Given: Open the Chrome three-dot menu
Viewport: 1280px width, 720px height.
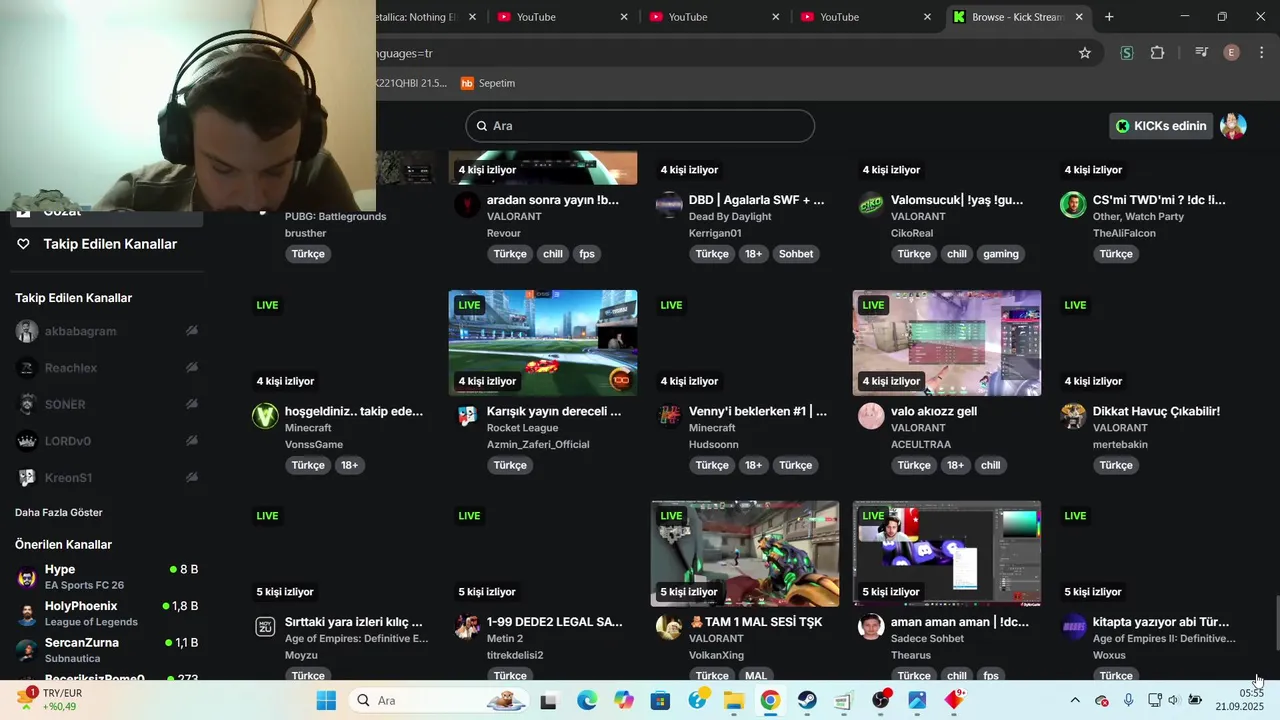Looking at the screenshot, I should pos(1262,53).
